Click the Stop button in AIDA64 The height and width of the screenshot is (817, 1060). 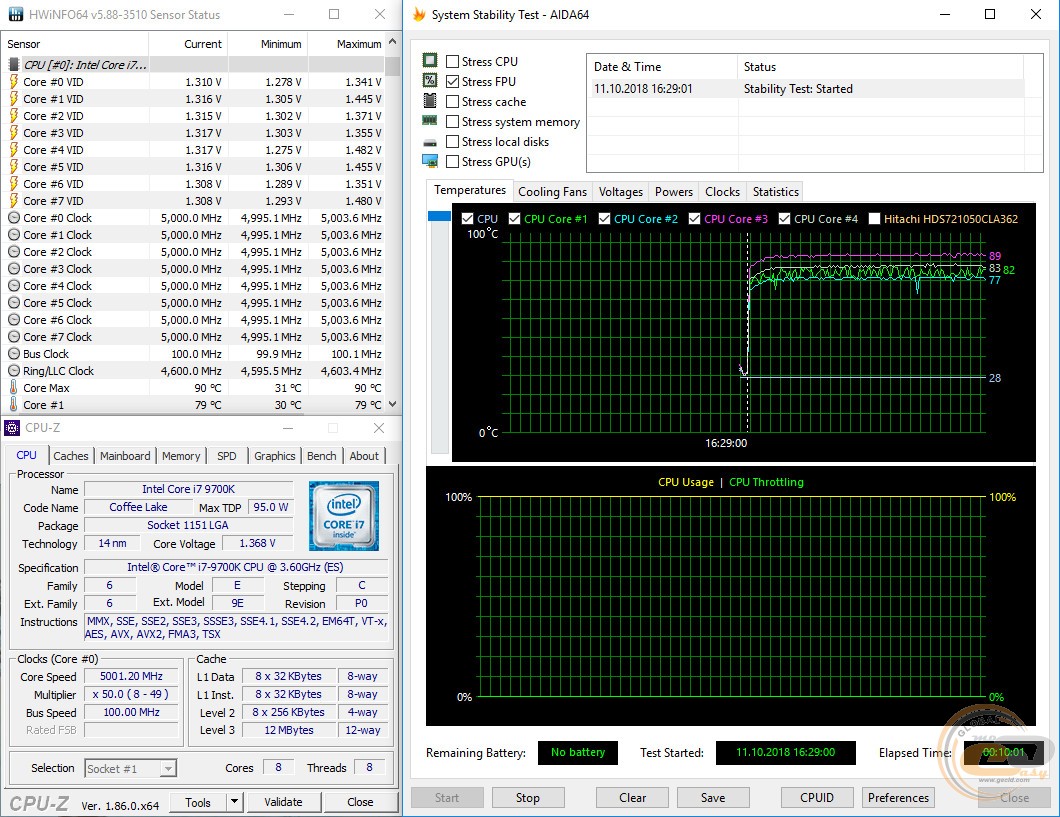528,797
